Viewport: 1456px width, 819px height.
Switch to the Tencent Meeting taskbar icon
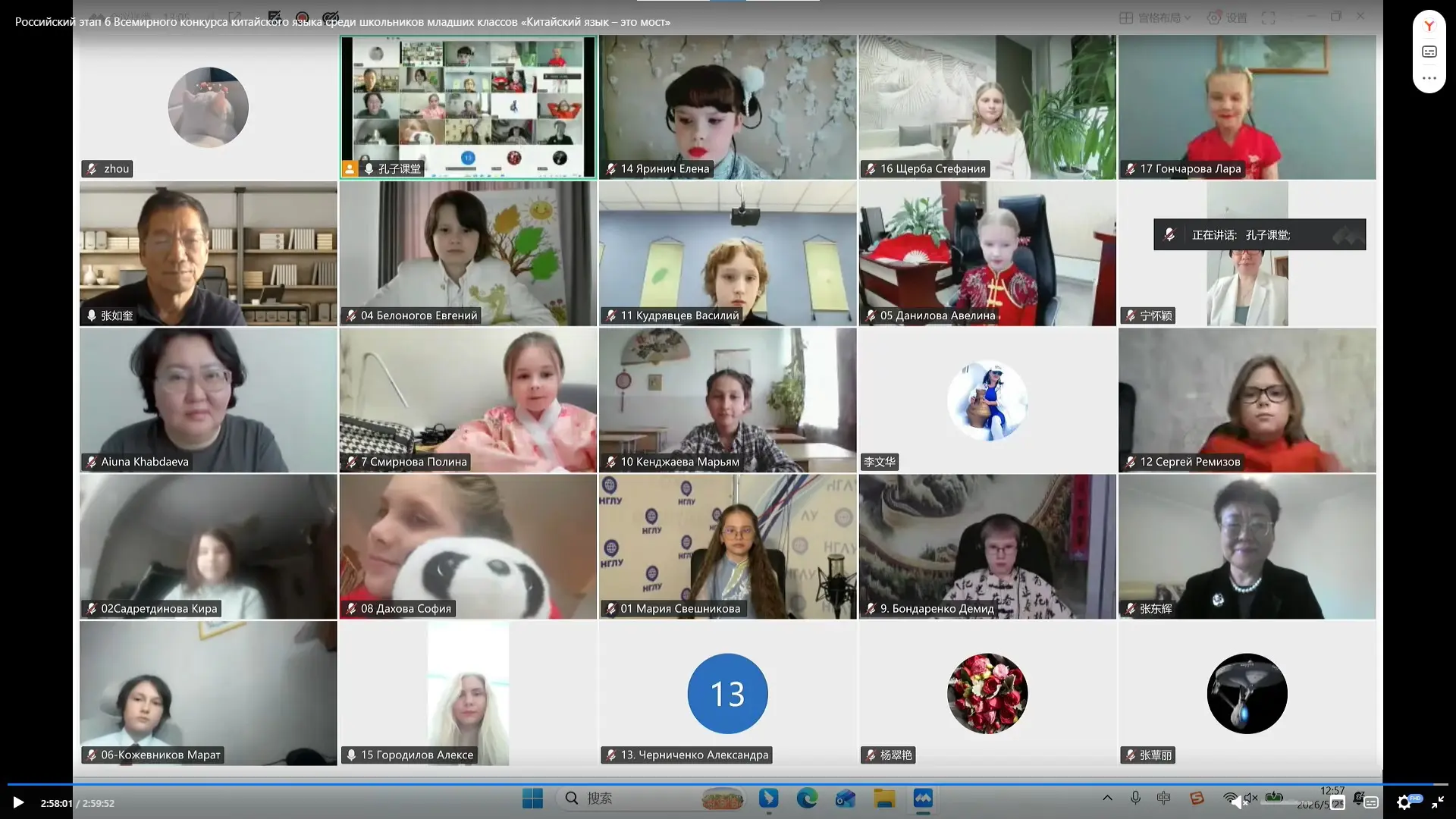(923, 799)
